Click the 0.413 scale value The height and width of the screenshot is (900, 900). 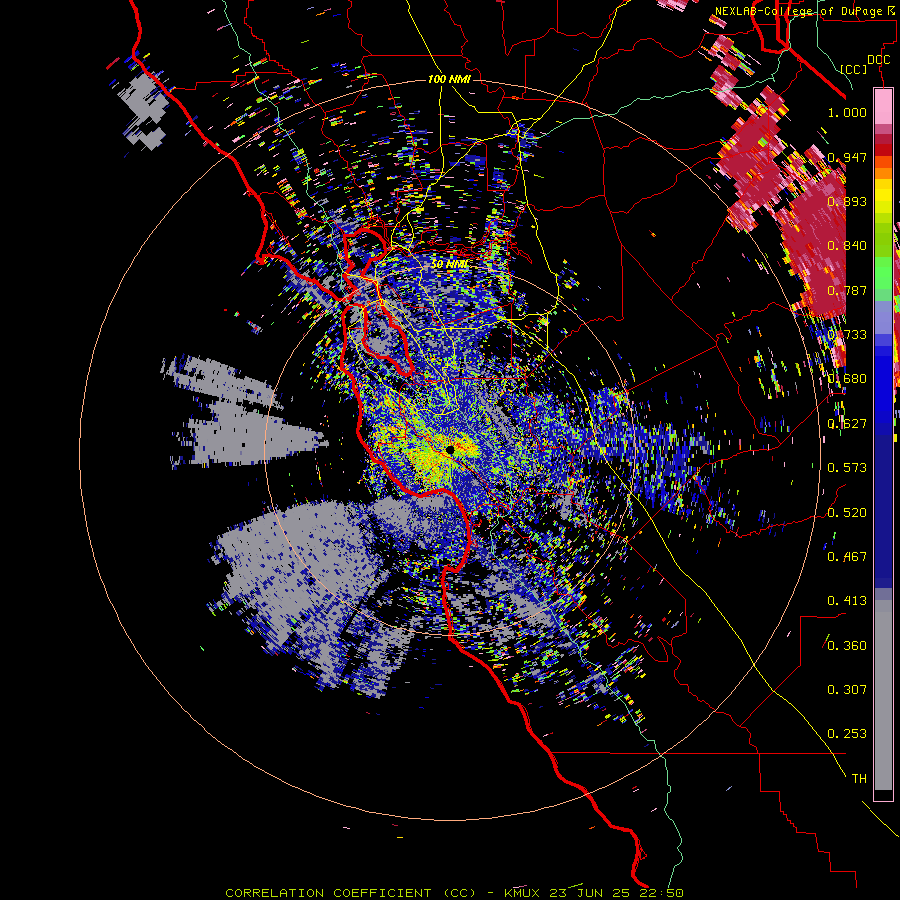[x=847, y=601]
